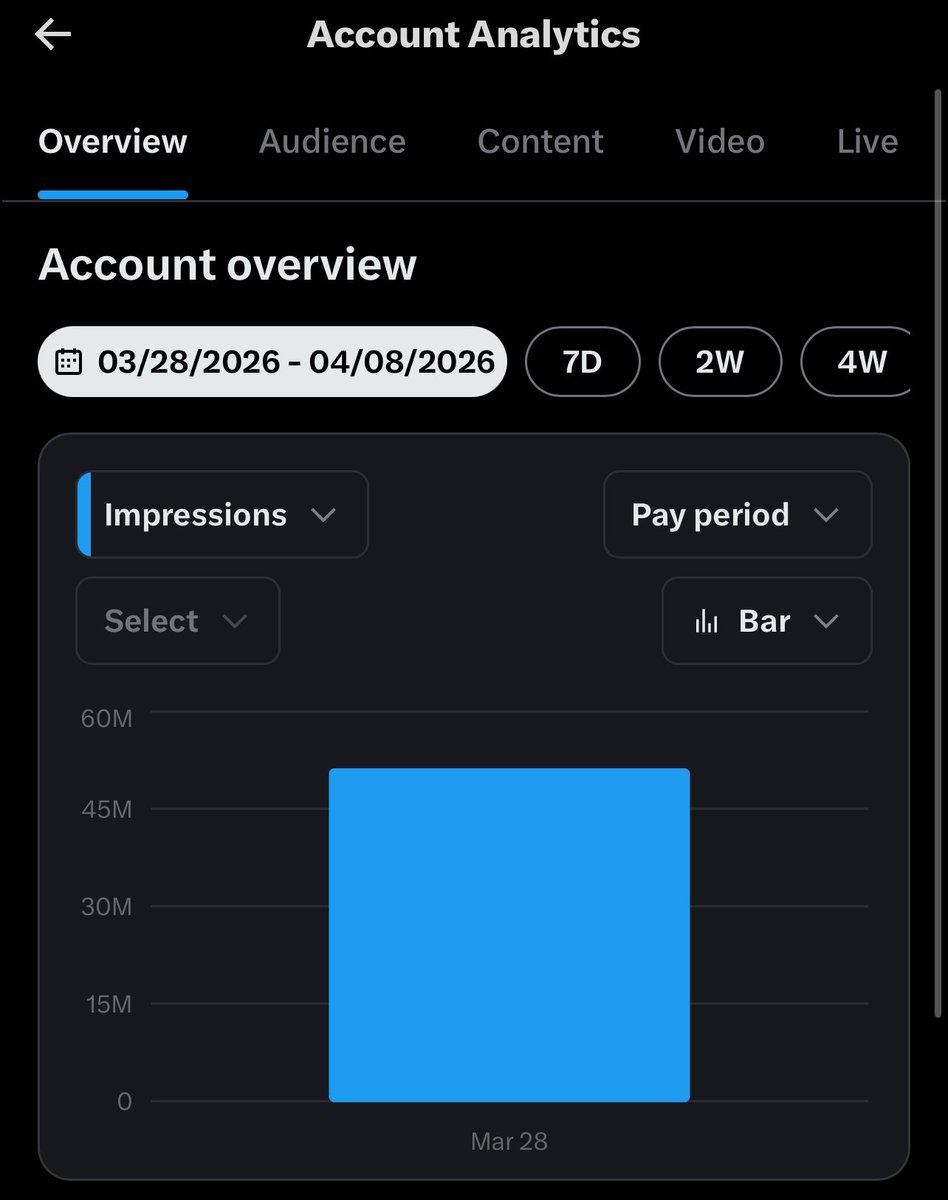Click the Mar 28 axis label

[509, 1141]
